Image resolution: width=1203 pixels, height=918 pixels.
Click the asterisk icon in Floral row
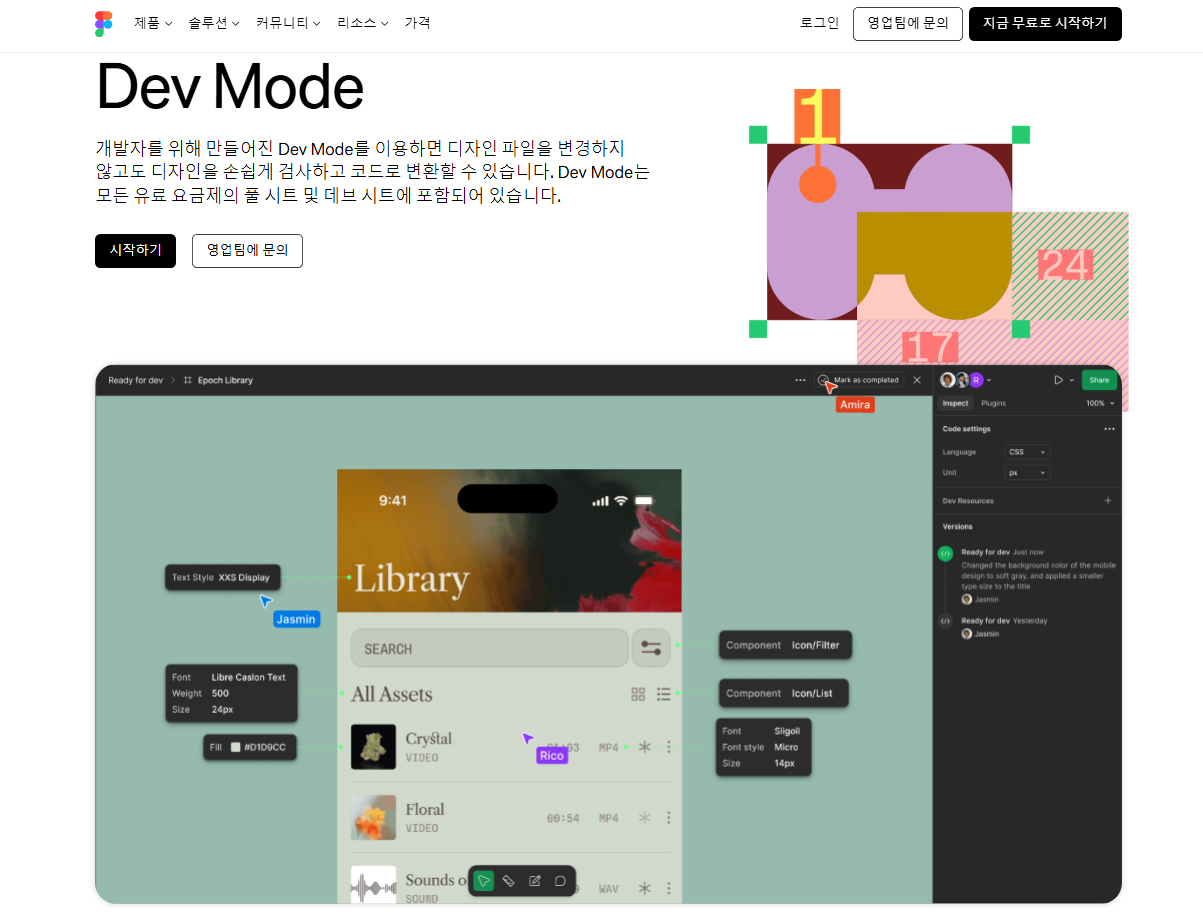click(x=645, y=818)
